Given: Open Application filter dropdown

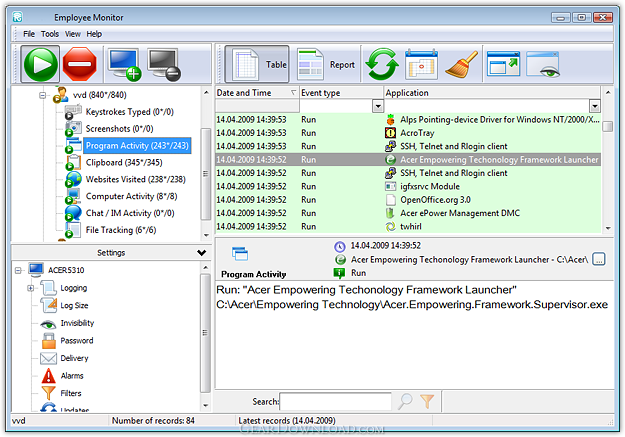Looking at the screenshot, I should click(594, 106).
